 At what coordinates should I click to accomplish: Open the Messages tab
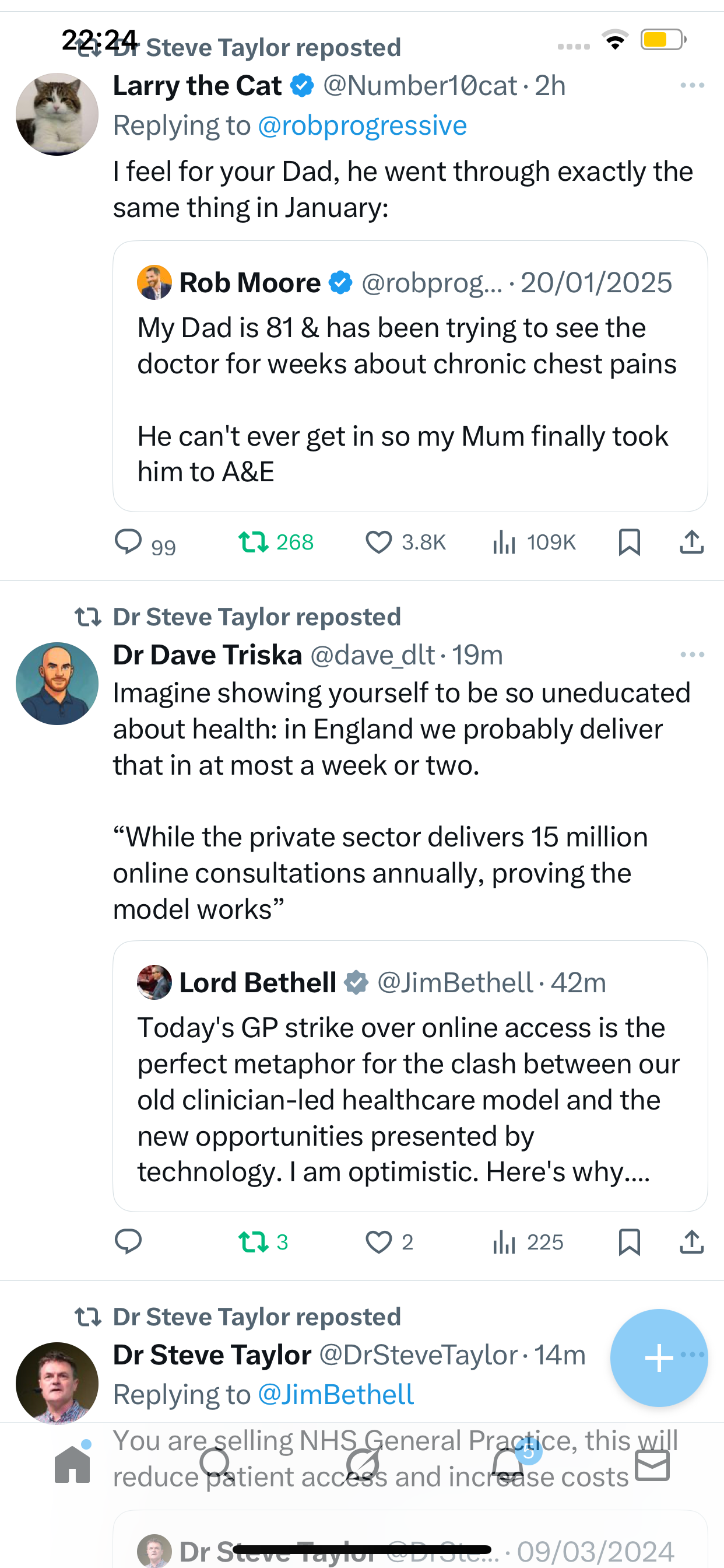pos(652,1465)
